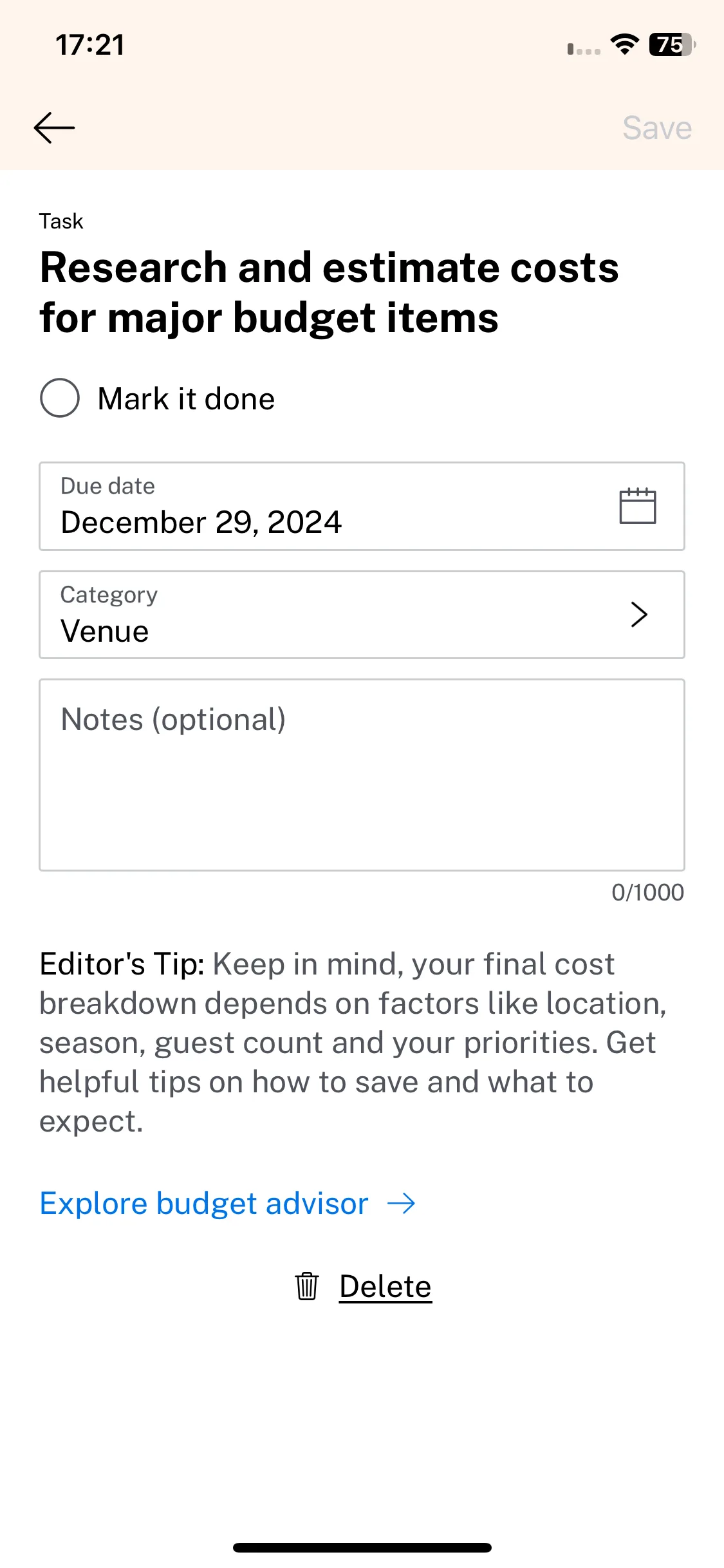Go back using the arrow icon
This screenshot has height=1568, width=724.
click(54, 127)
